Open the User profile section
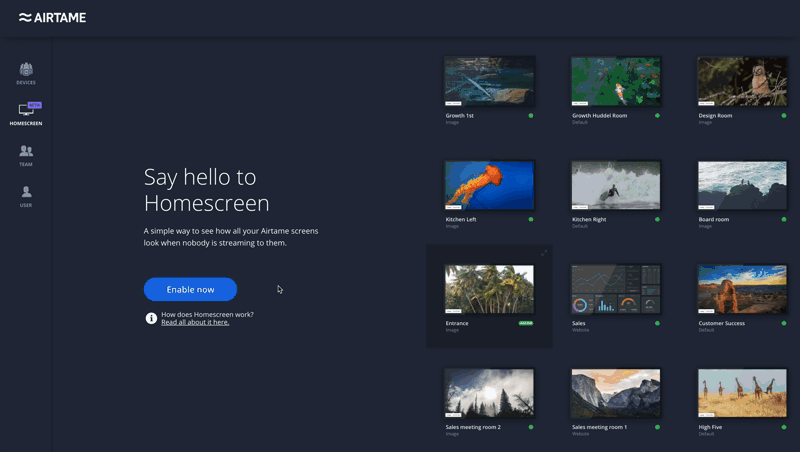800x452 pixels. (x=26, y=195)
